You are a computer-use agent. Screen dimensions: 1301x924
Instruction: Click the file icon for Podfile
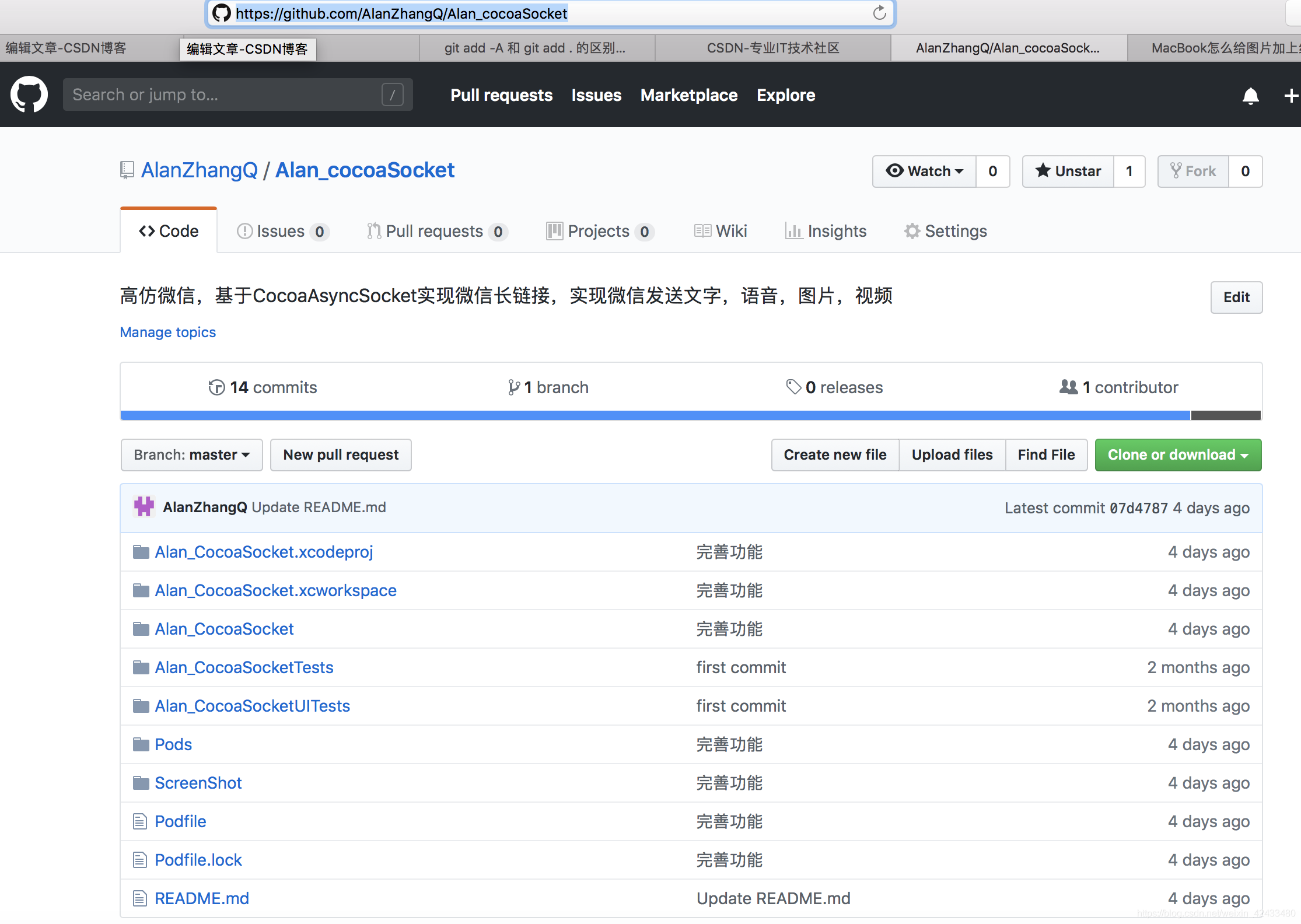coord(140,821)
